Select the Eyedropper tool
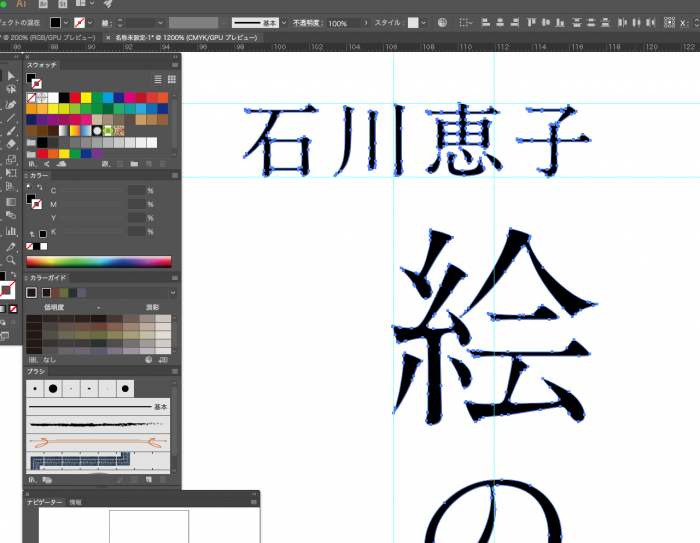 (x=11, y=246)
